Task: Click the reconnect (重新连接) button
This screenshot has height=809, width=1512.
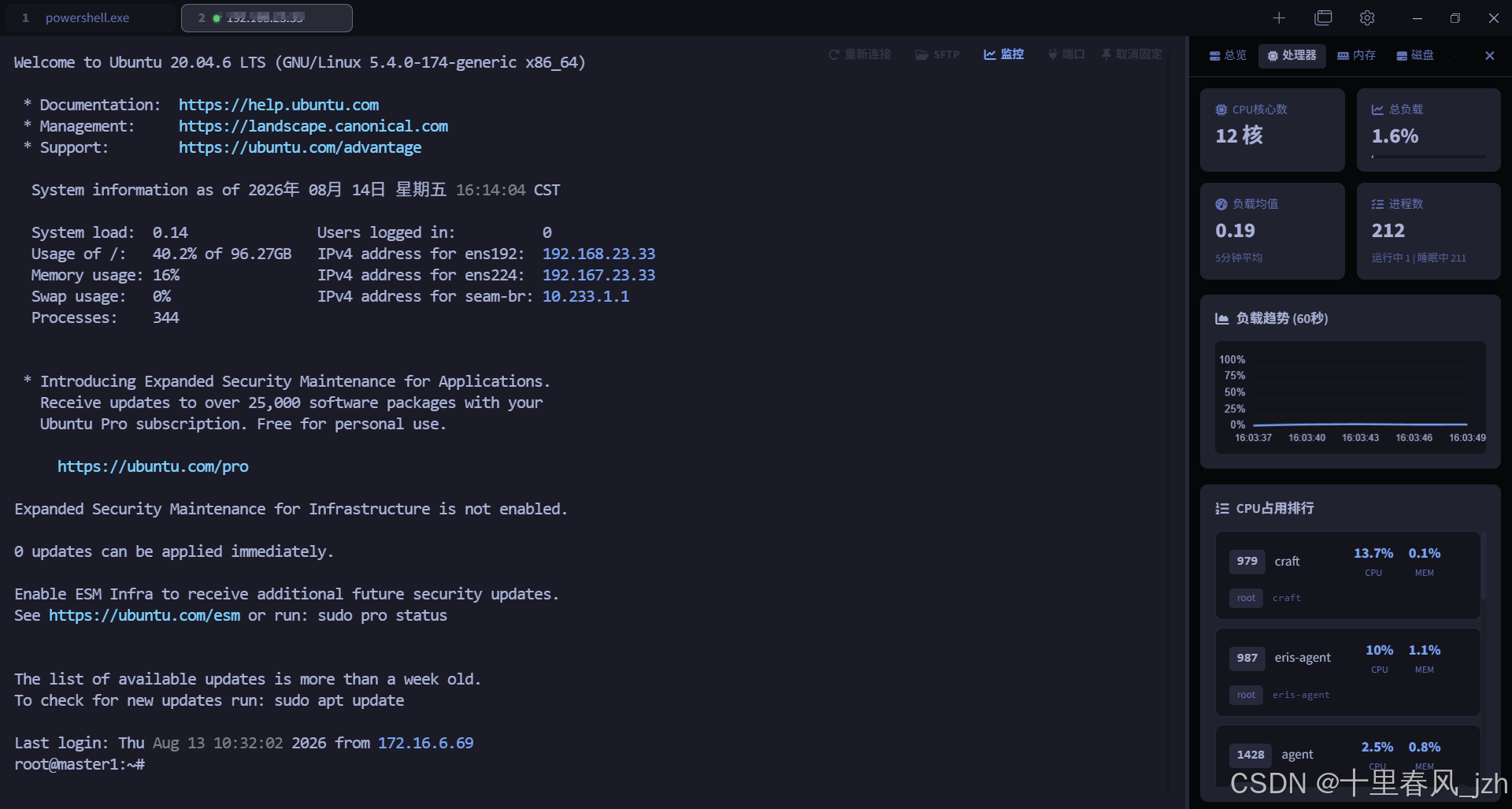Action: pos(860,54)
